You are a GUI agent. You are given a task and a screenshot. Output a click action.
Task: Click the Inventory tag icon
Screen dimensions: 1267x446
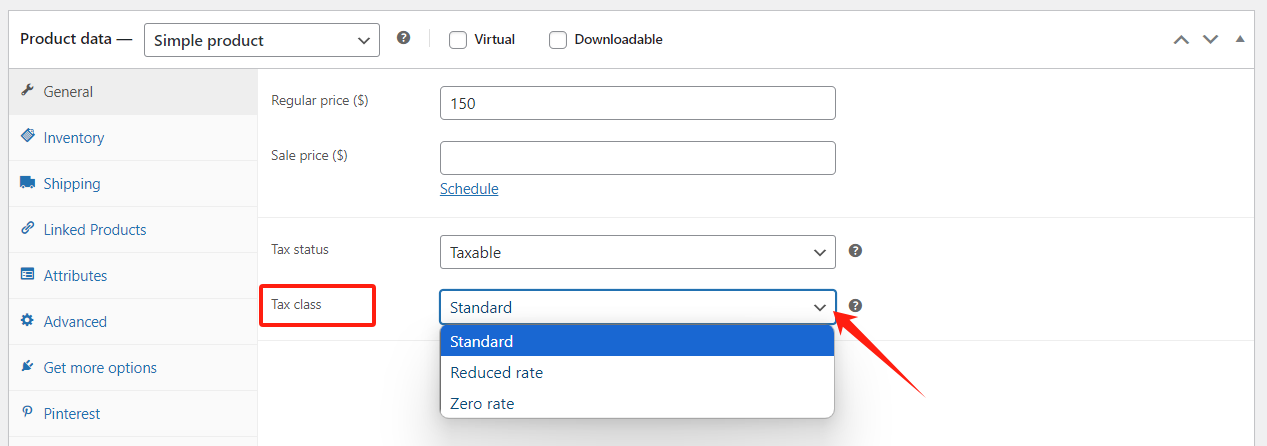point(27,137)
